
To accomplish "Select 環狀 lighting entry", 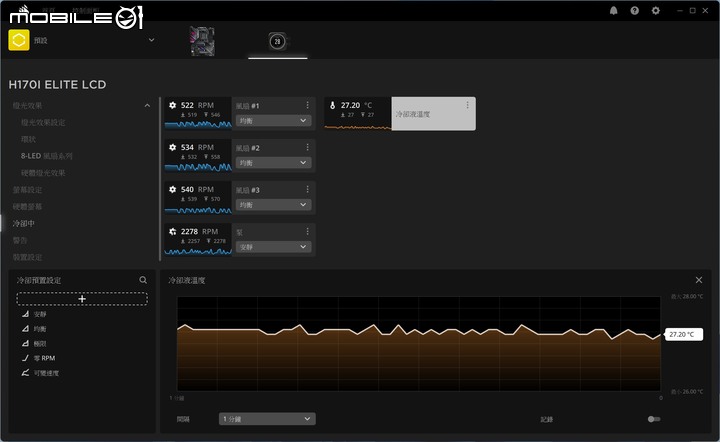I will [x=28, y=139].
